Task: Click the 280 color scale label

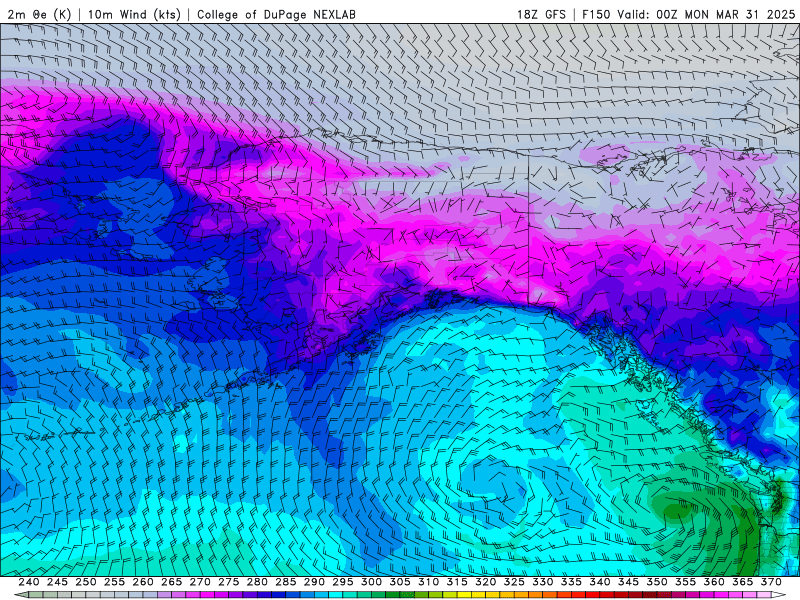Action: (258, 582)
